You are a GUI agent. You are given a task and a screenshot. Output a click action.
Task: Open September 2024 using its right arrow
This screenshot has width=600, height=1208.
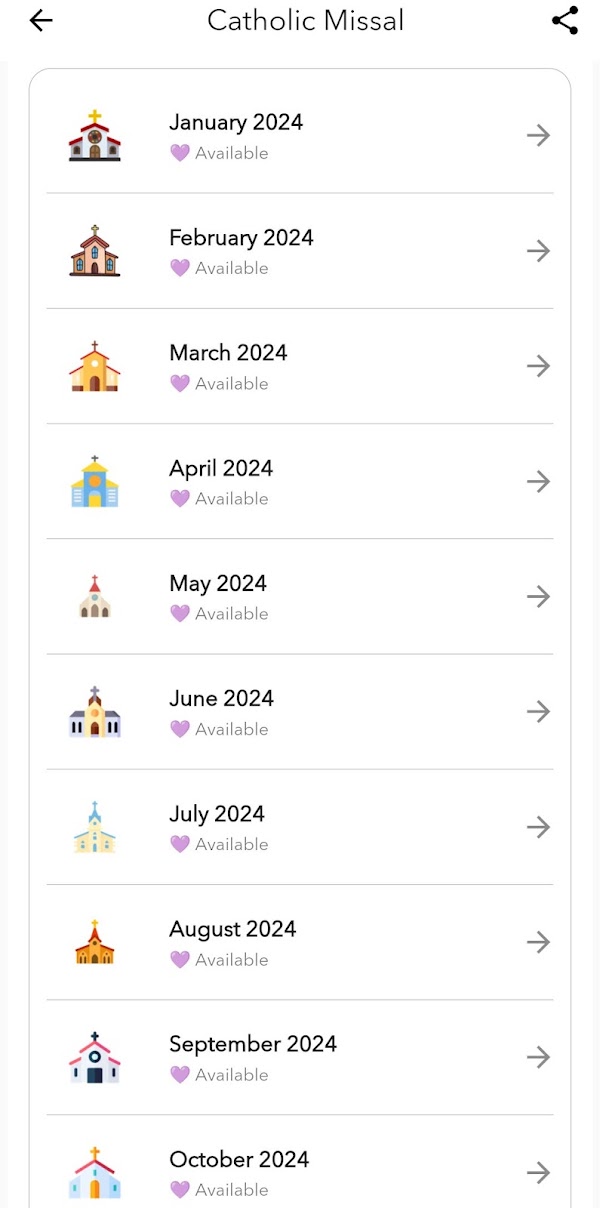(x=539, y=1057)
